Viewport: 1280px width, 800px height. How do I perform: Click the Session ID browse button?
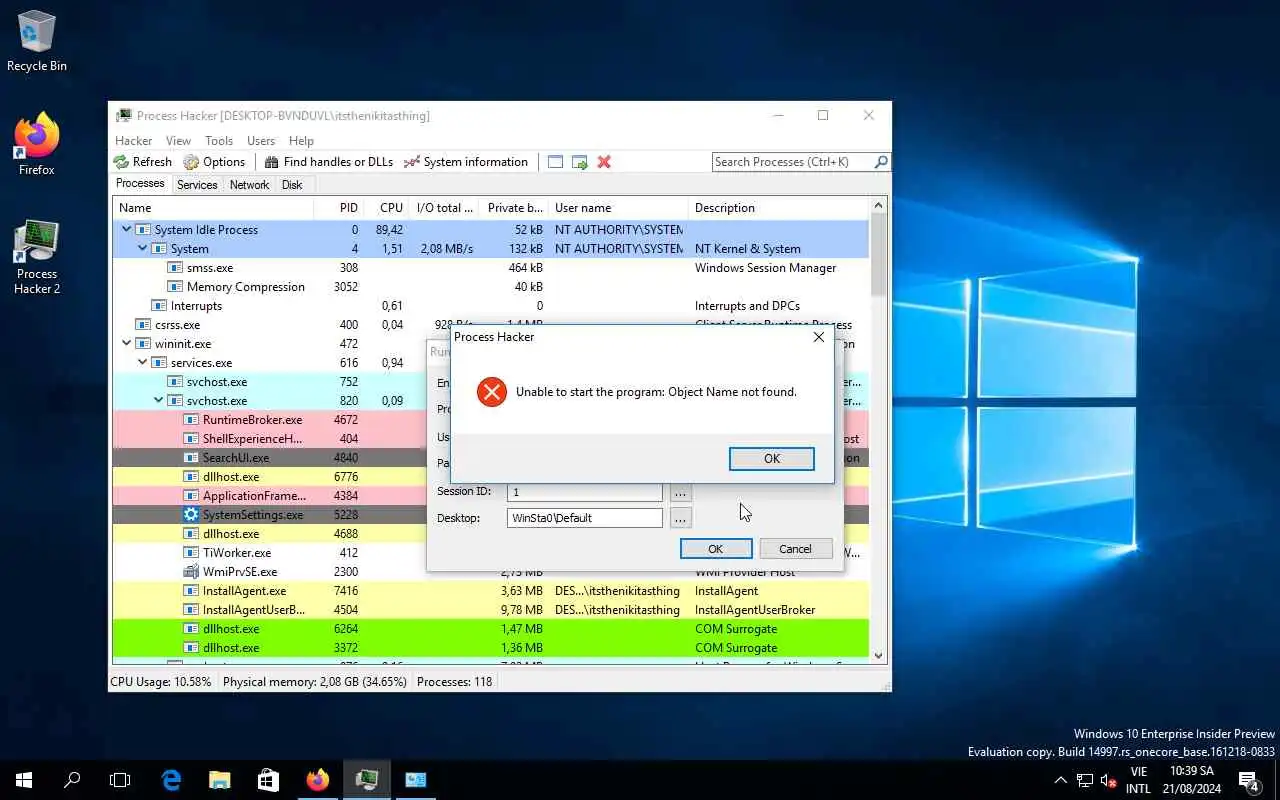tap(680, 492)
